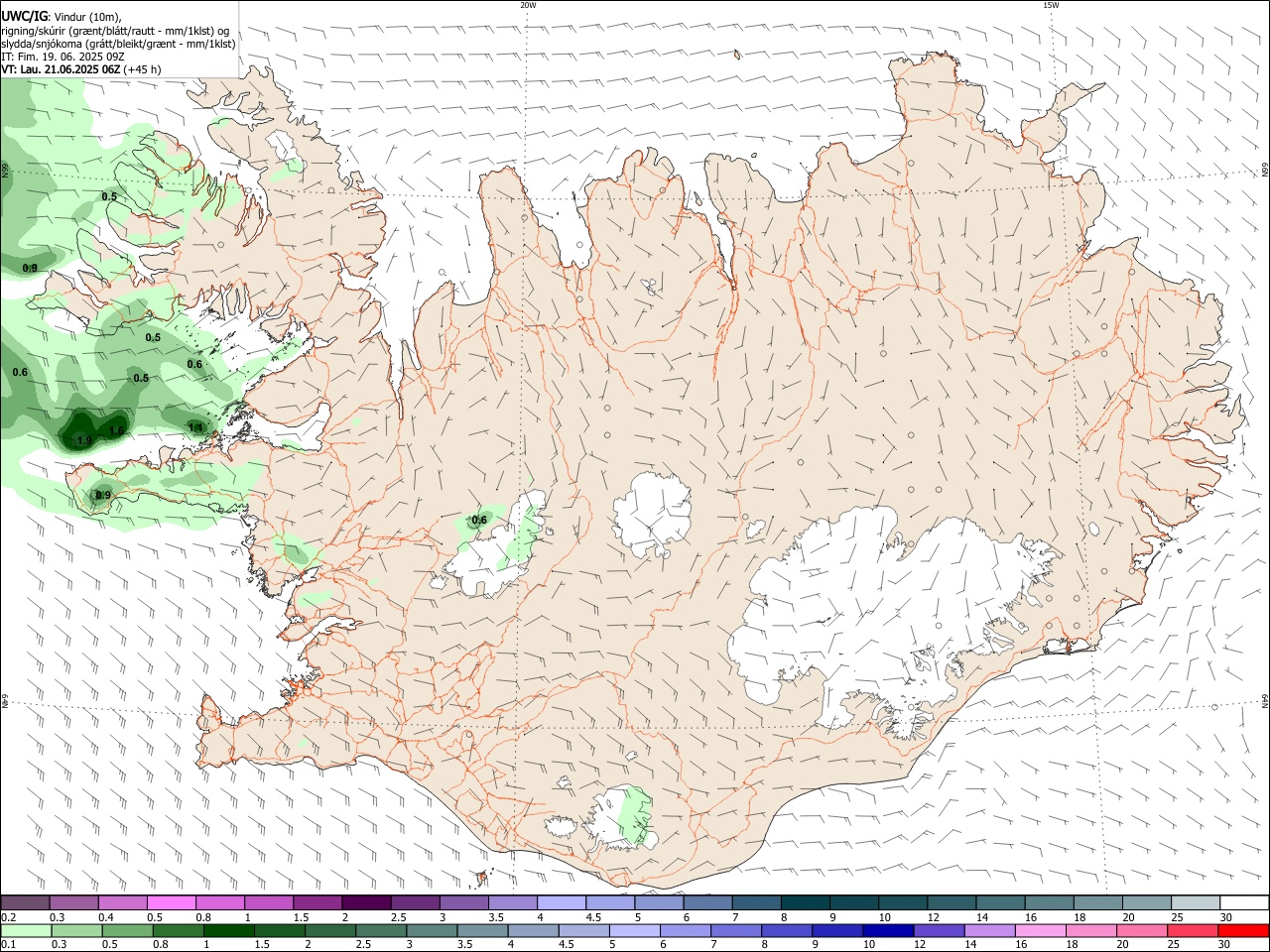Click the '20W' longitude label
The height and width of the screenshot is (952, 1270).
(x=528, y=5)
